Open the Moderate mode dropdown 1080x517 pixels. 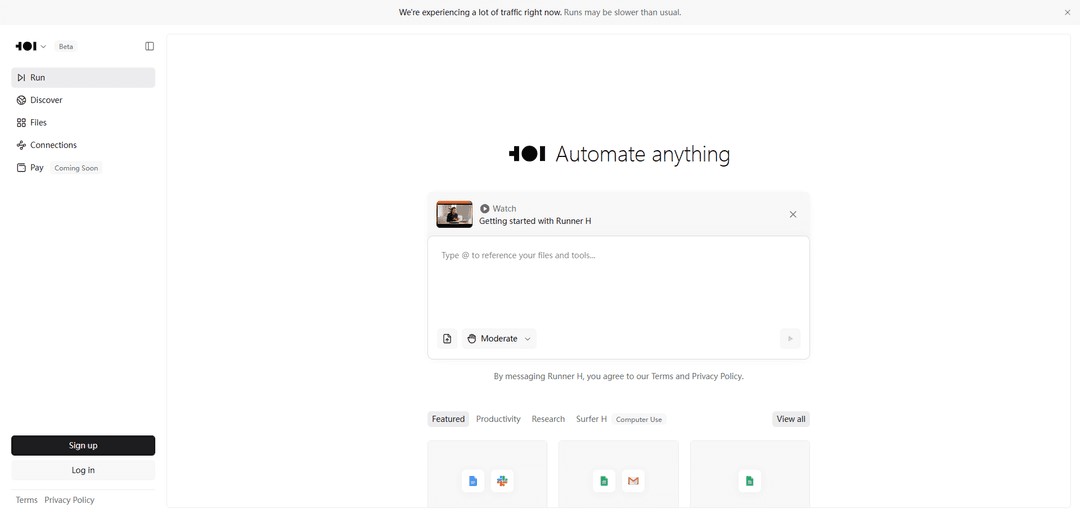pos(499,339)
